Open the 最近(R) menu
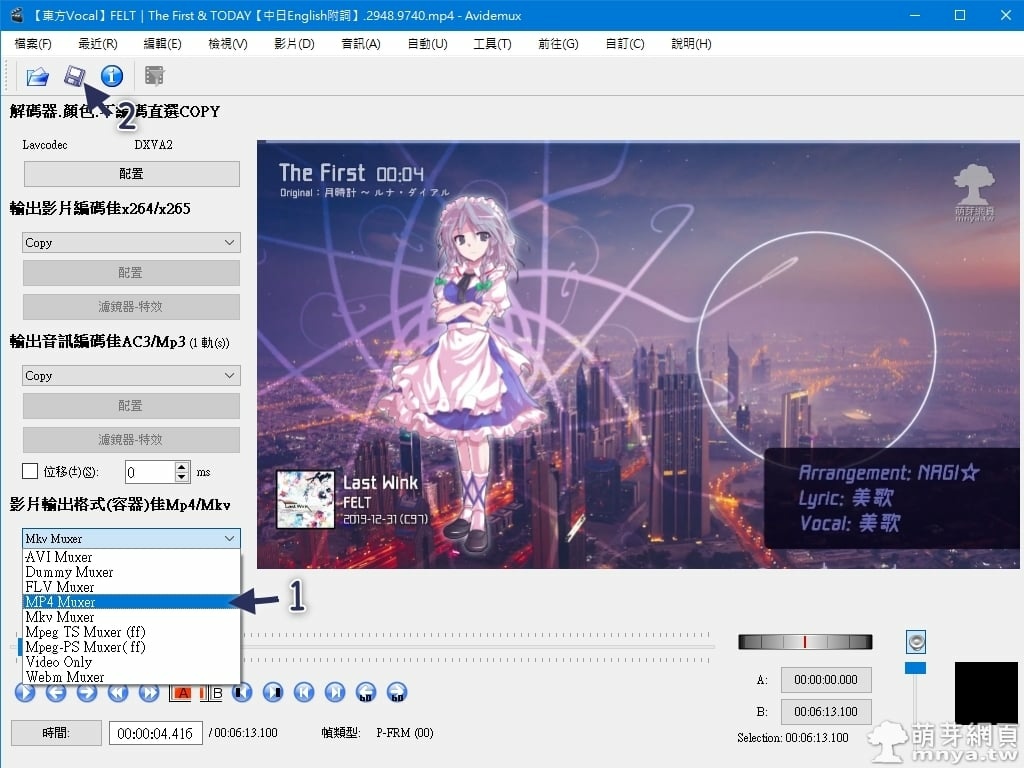The image size is (1024, 768). pos(98,44)
